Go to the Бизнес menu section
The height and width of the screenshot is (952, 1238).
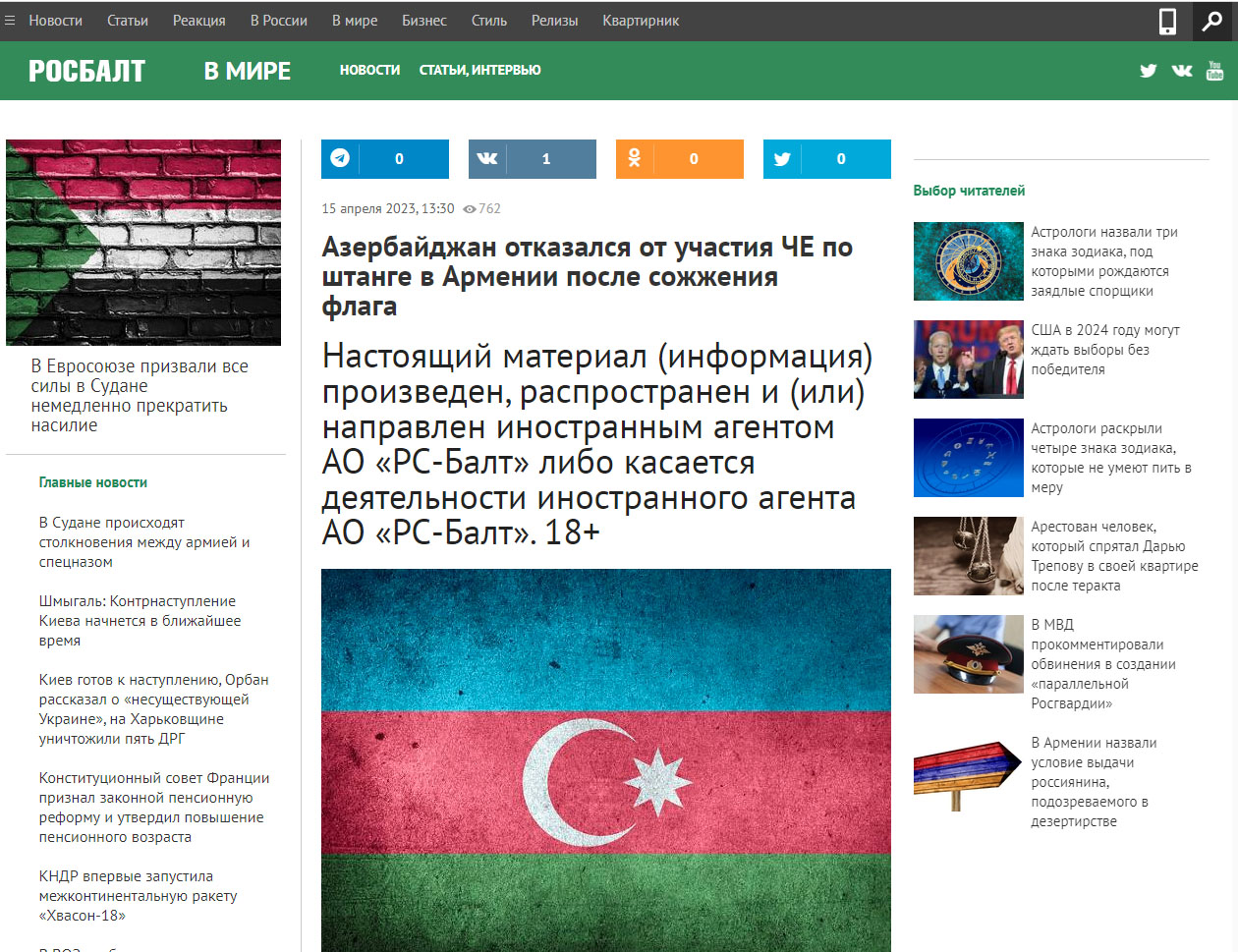pos(423,21)
